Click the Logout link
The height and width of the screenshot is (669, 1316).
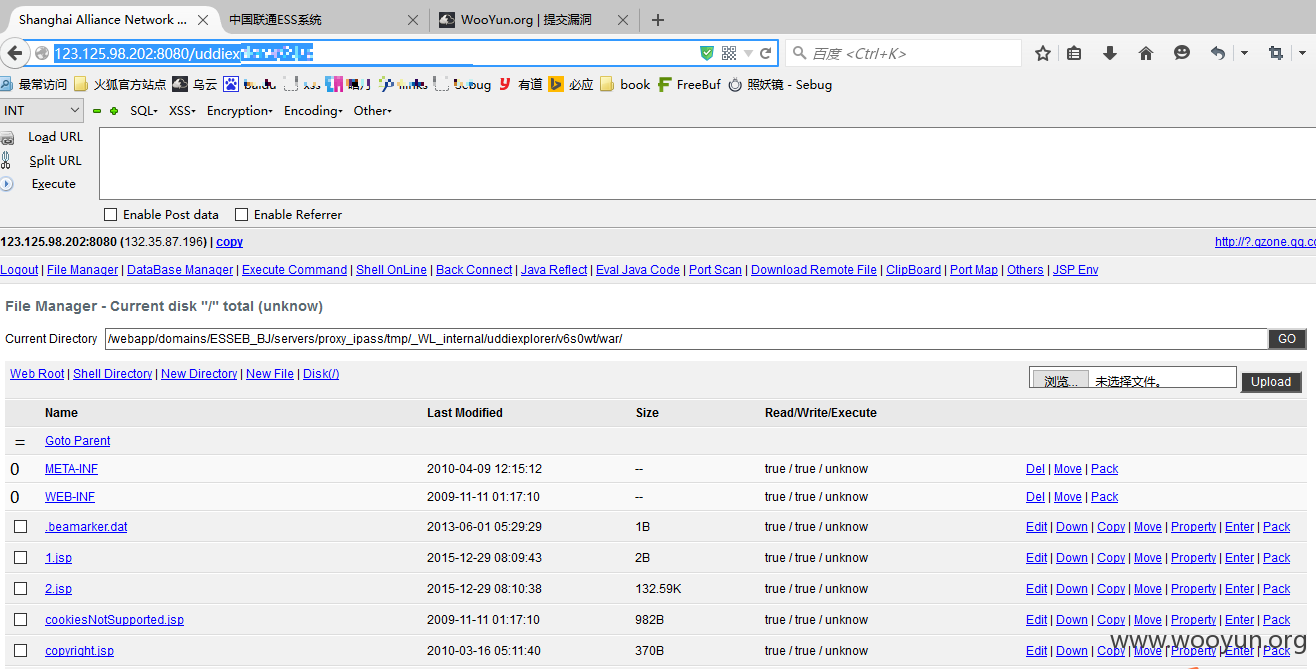click(19, 270)
